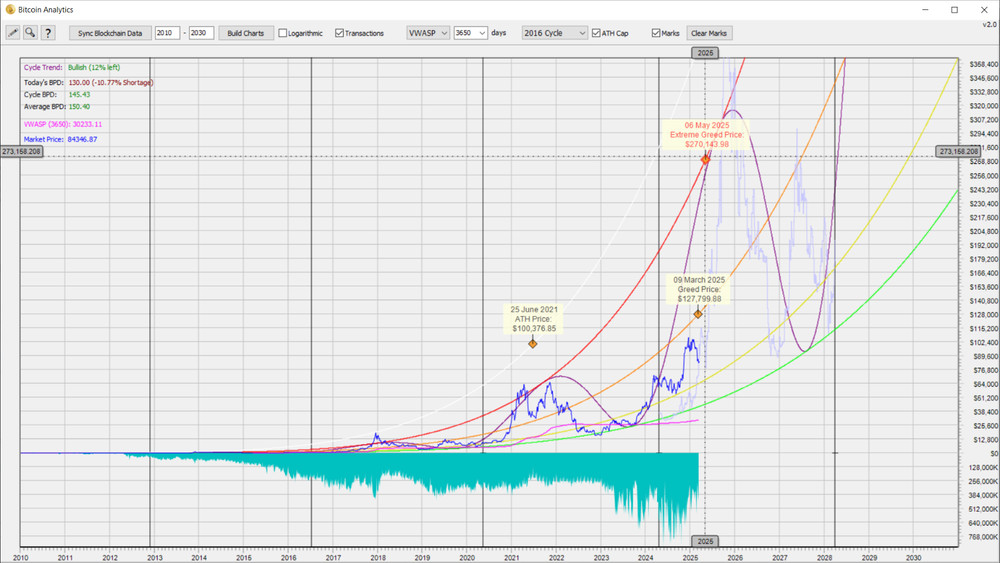The image size is (1000, 563).
Task: Focus the end year 2030 field
Action: click(x=201, y=33)
